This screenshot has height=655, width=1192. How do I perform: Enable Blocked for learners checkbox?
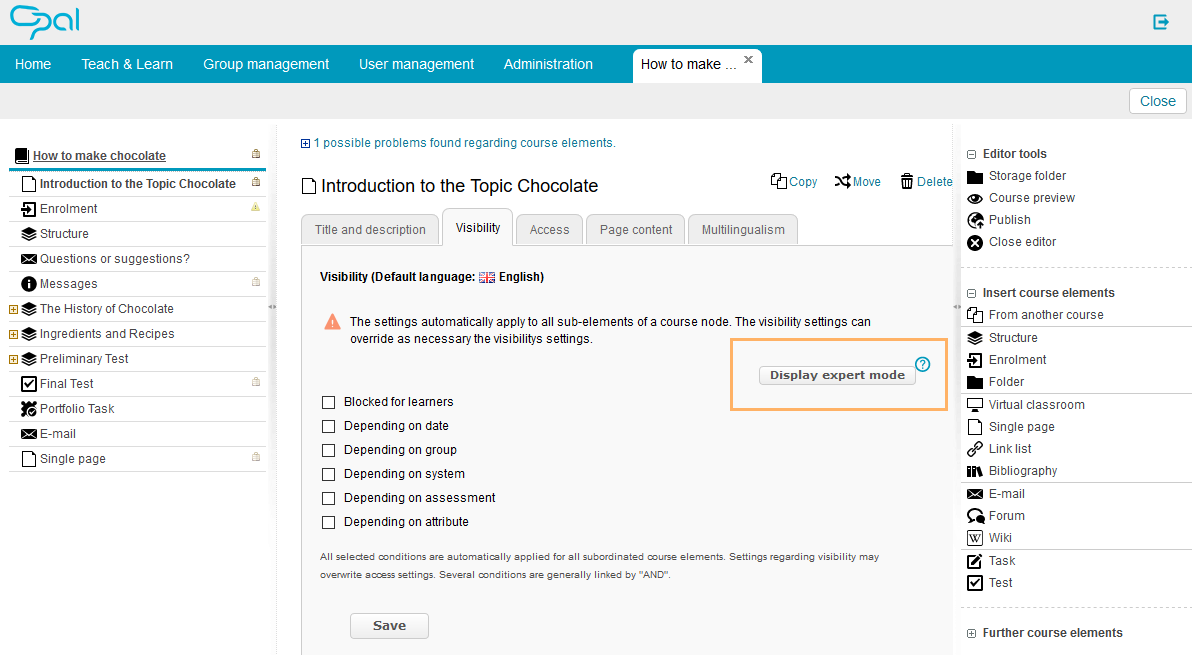(329, 402)
